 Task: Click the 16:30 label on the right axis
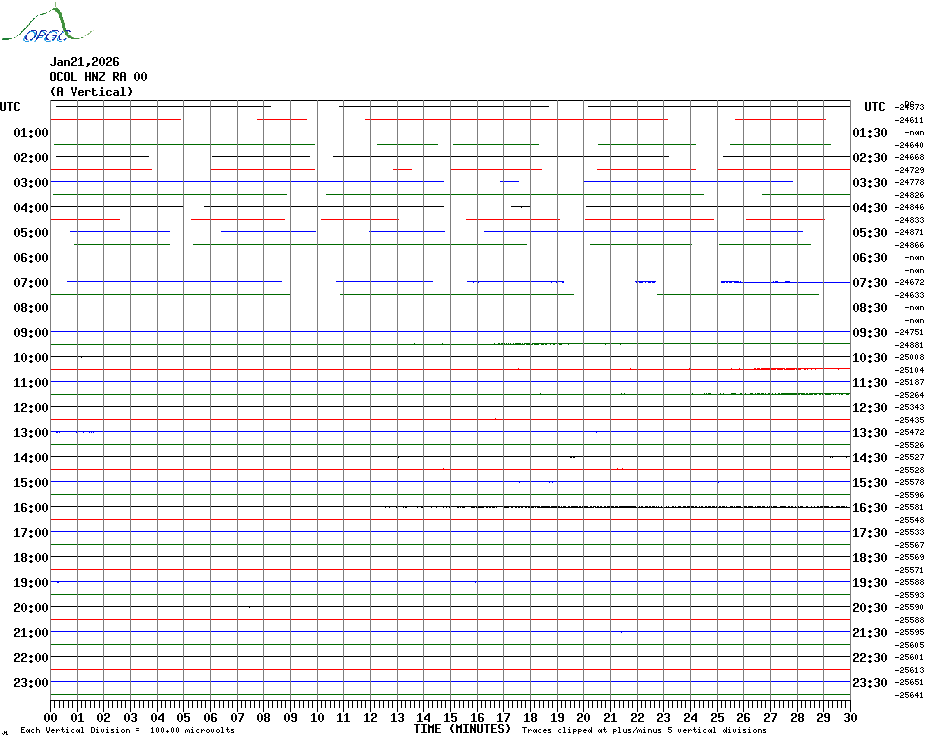click(870, 508)
